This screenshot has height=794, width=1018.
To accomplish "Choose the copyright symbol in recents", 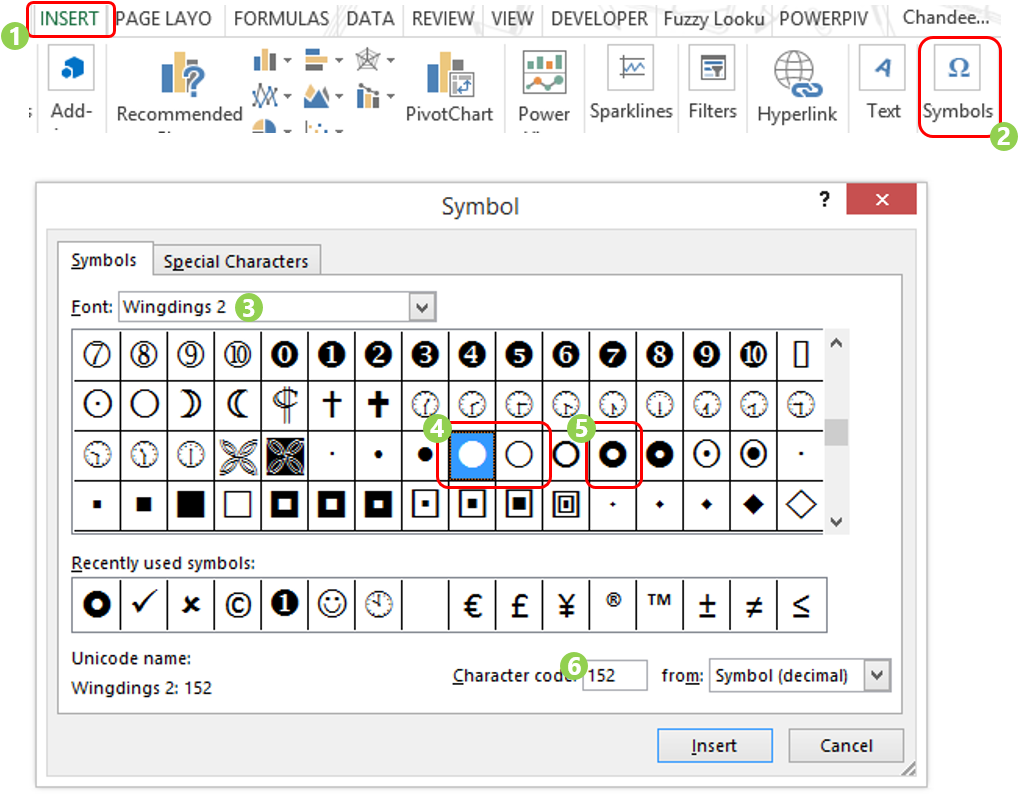I will pos(237,604).
